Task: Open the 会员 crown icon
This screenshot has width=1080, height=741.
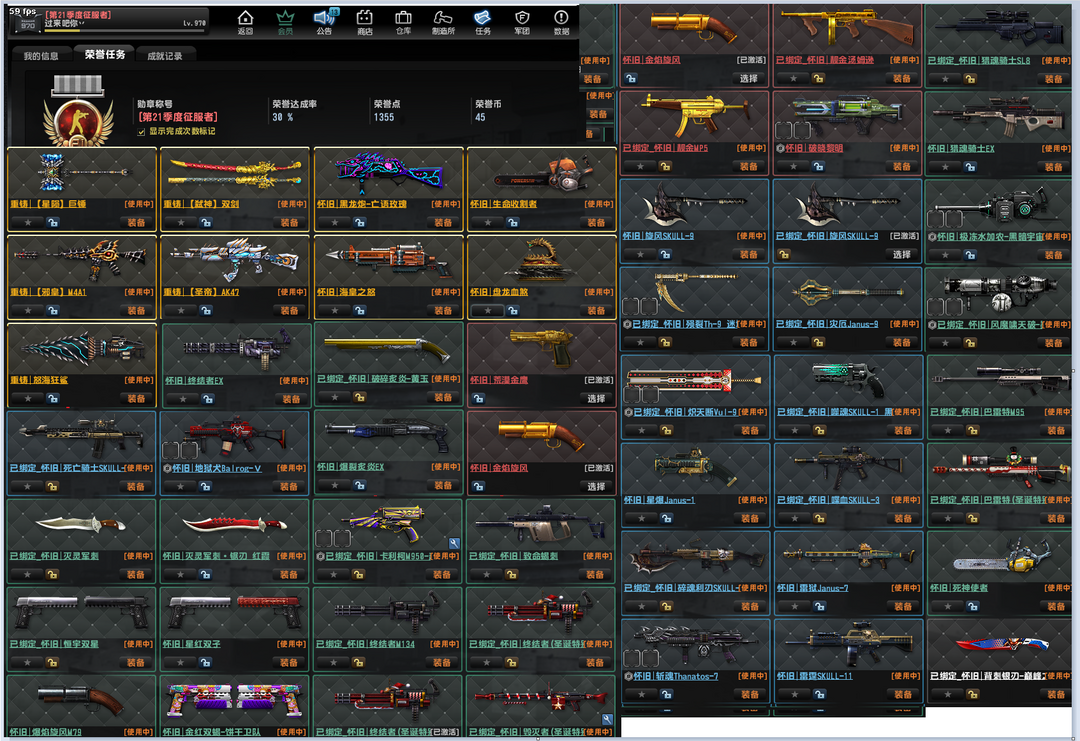Action: pos(285,21)
